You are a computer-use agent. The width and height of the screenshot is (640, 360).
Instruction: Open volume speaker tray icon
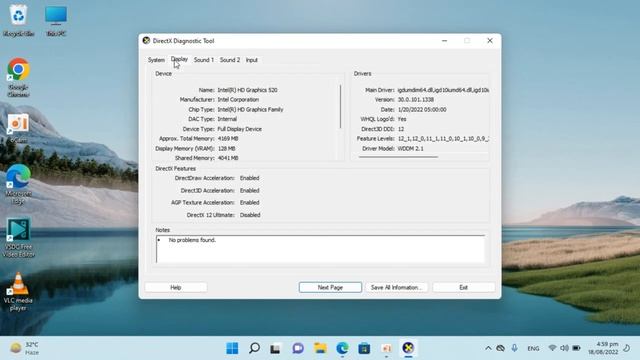[564, 348]
